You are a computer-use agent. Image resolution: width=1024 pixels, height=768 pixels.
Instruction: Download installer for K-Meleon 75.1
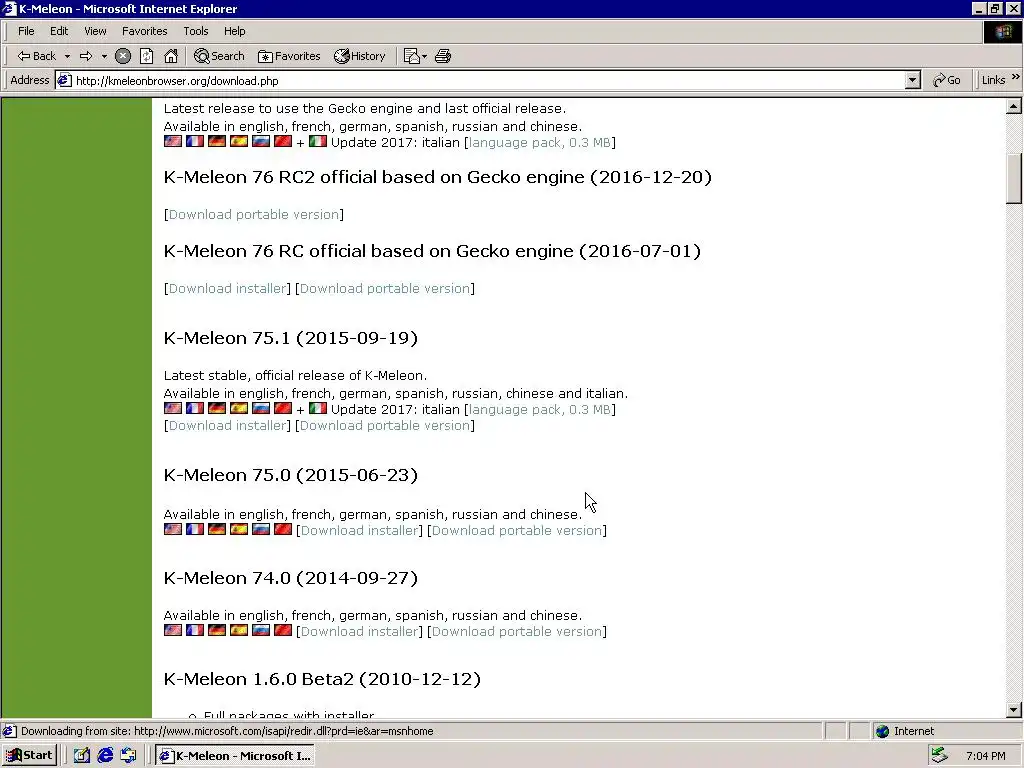tap(227, 426)
